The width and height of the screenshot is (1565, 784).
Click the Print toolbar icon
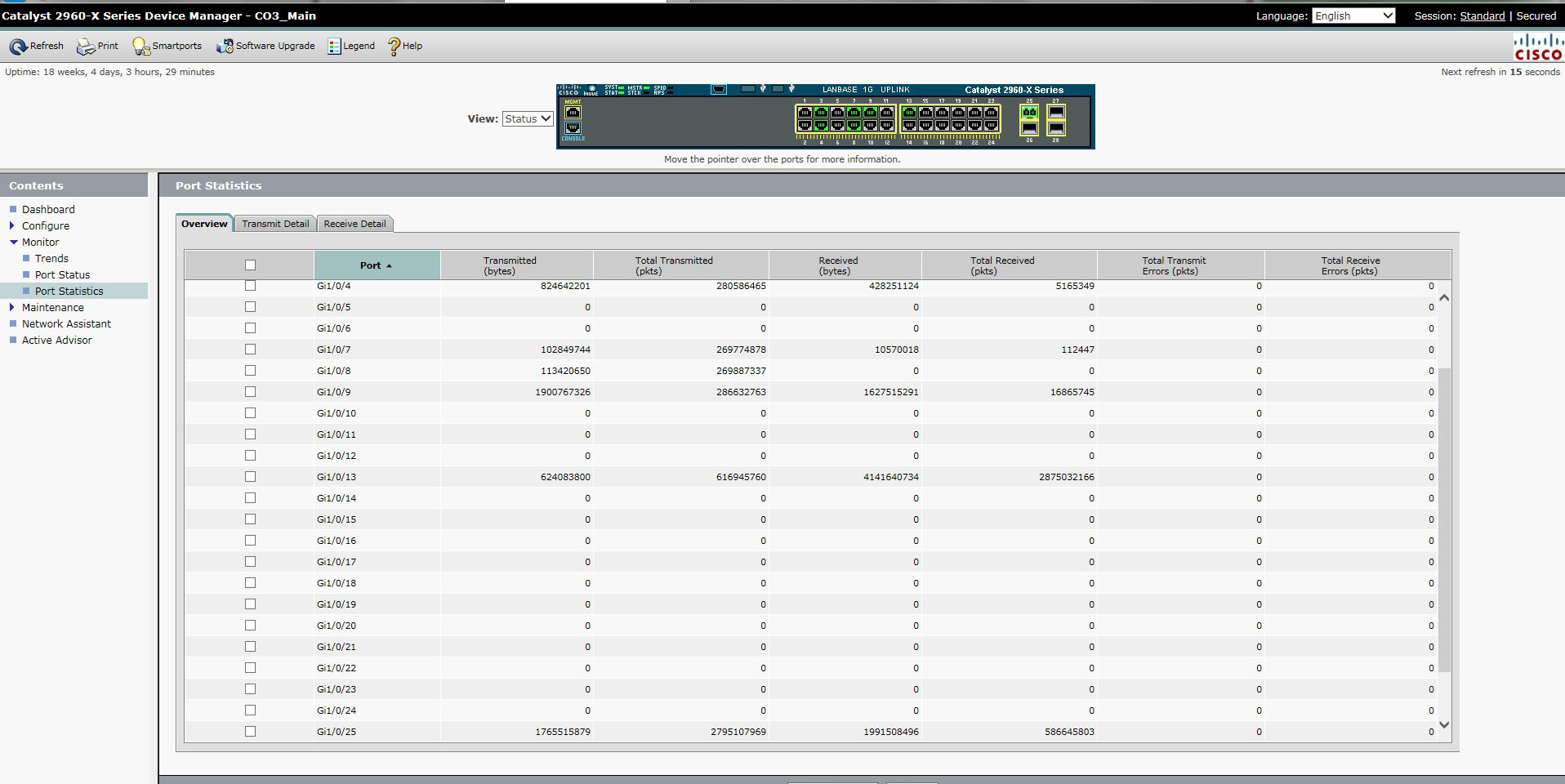[86, 47]
